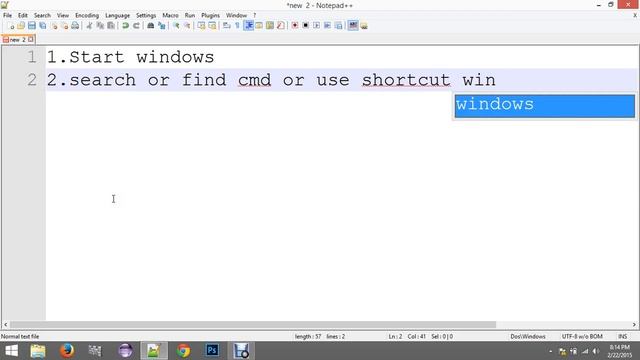Open the Search menu
This screenshot has height=360, width=640.
click(x=42, y=16)
